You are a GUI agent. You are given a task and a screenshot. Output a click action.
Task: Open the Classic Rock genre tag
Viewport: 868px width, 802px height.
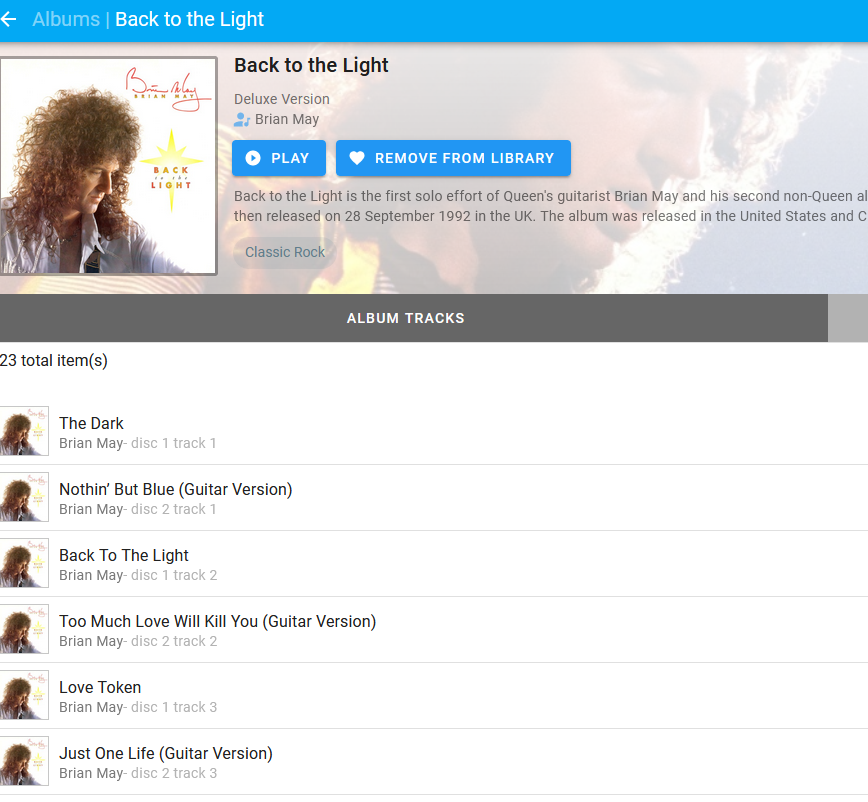284,252
